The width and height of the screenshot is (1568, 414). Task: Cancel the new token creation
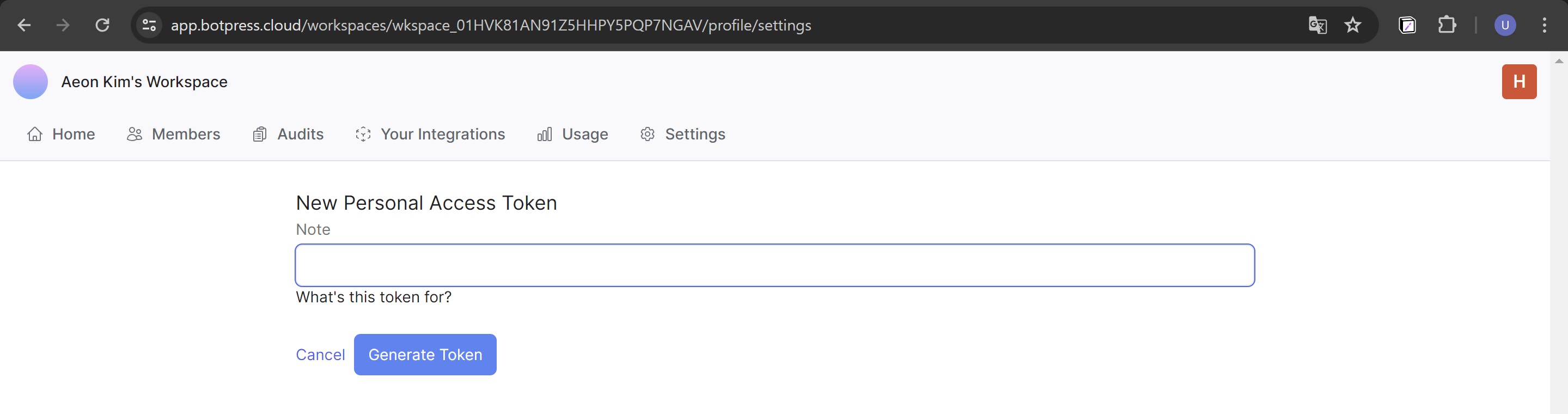[320, 354]
